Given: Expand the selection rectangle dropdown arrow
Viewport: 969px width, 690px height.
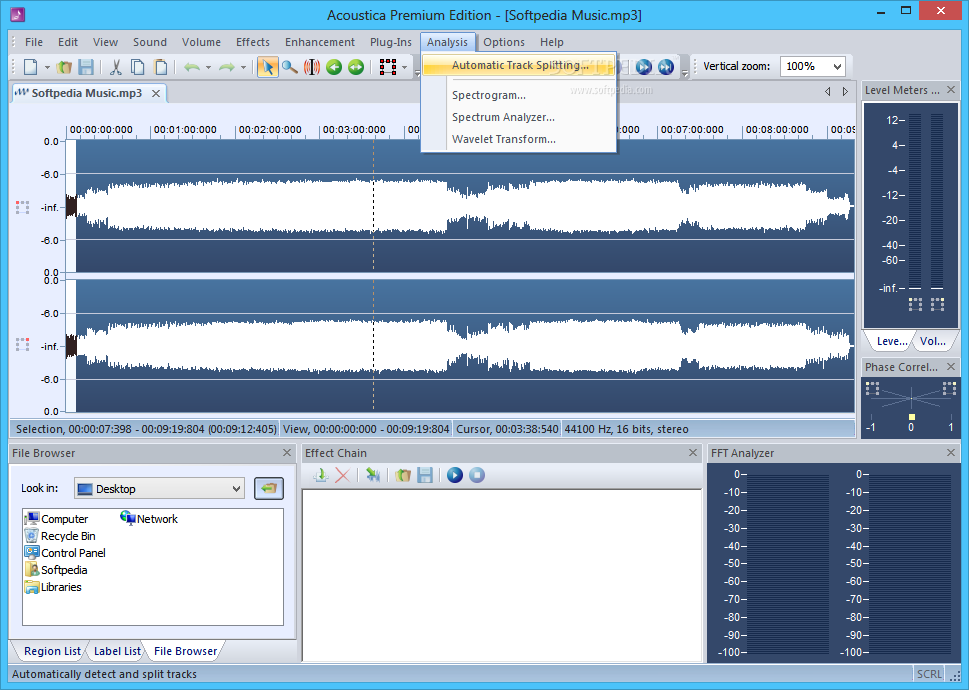Looking at the screenshot, I should (404, 67).
